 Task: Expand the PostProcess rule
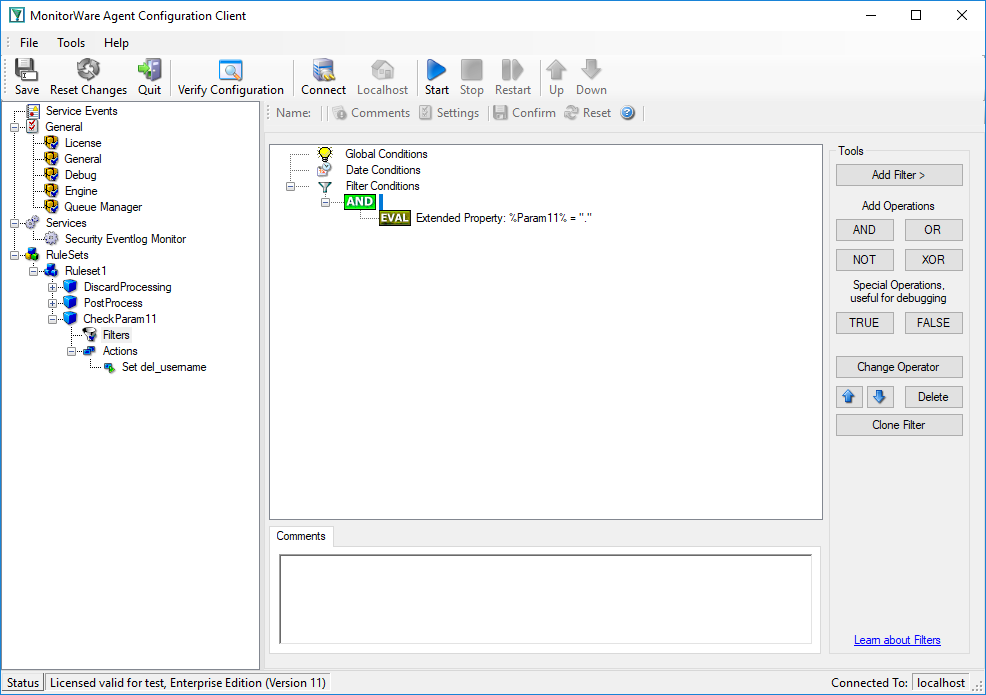click(52, 303)
